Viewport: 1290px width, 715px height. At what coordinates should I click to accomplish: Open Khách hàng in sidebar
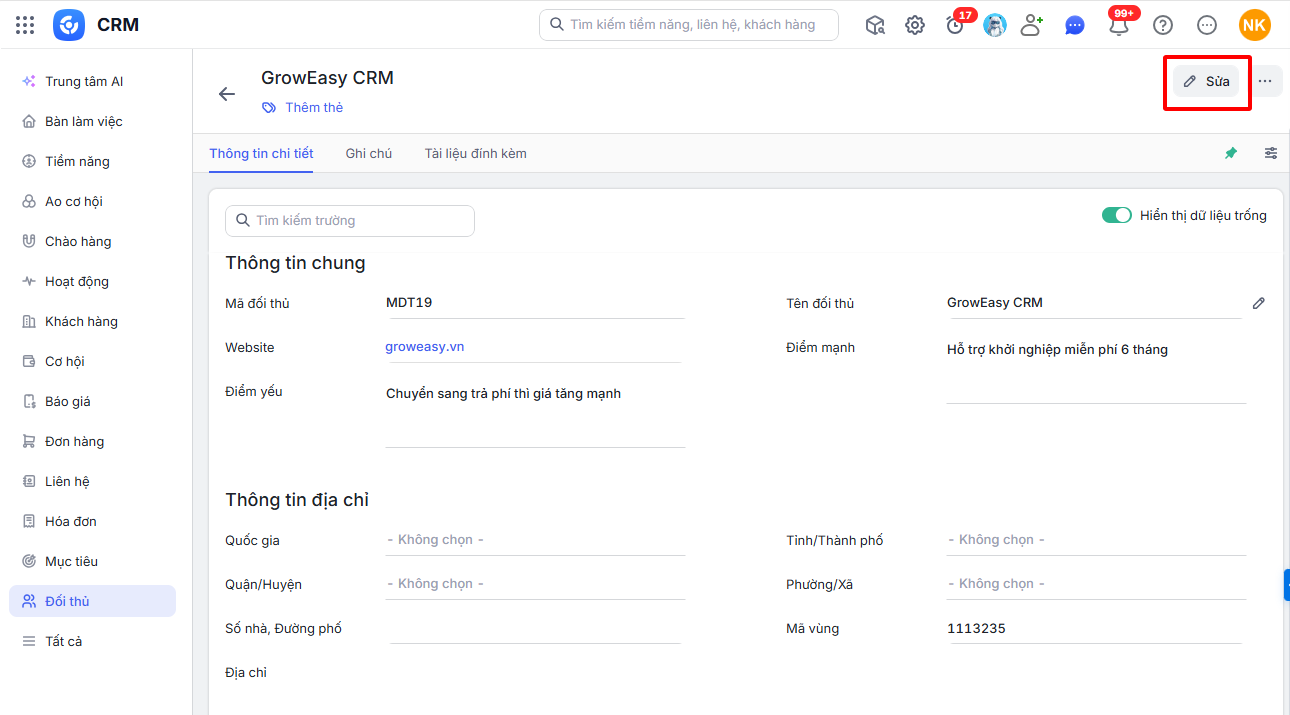click(x=92, y=321)
